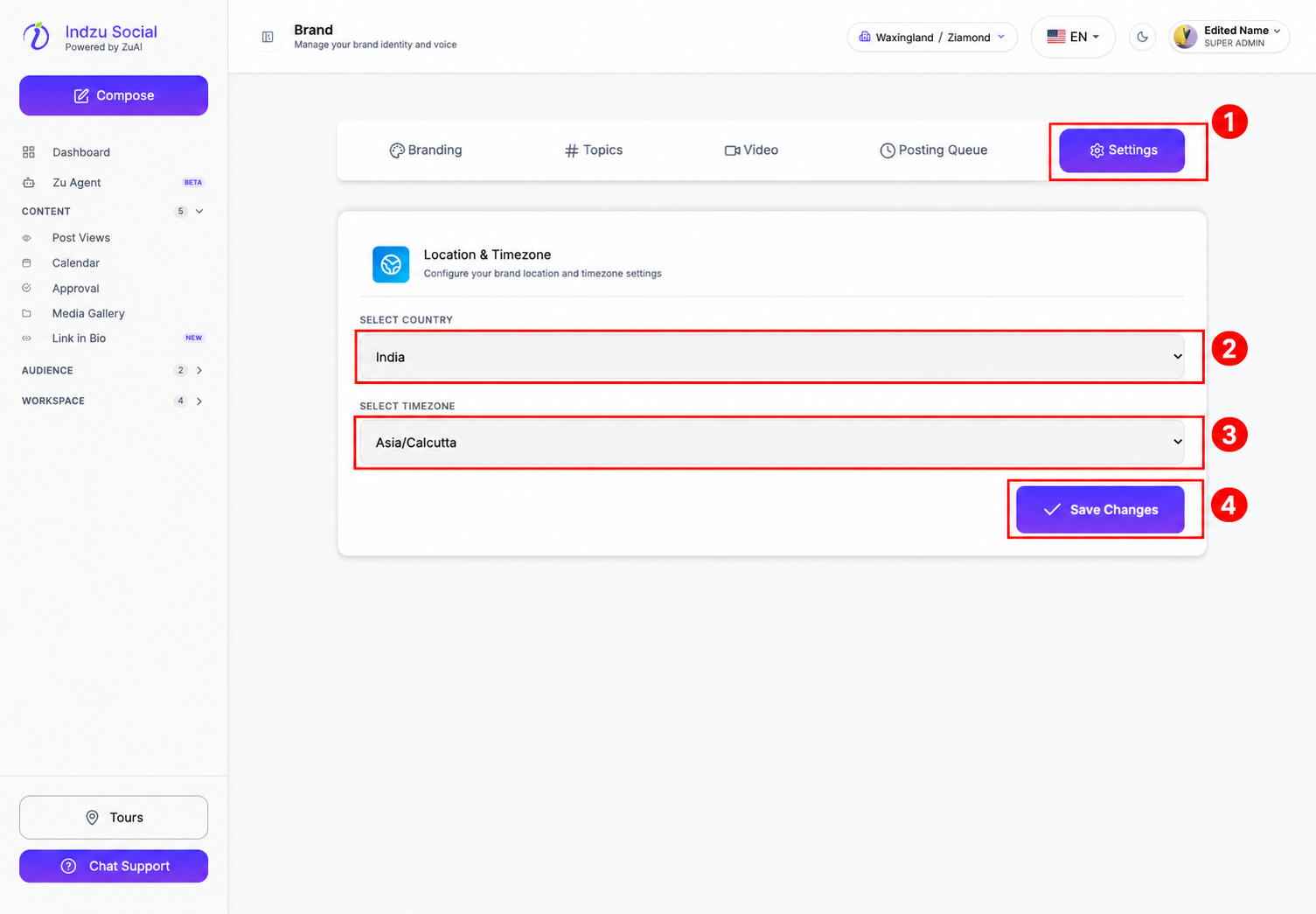Screen dimensions: 1316x914
Task: Open Chat Support
Action: tap(114, 866)
